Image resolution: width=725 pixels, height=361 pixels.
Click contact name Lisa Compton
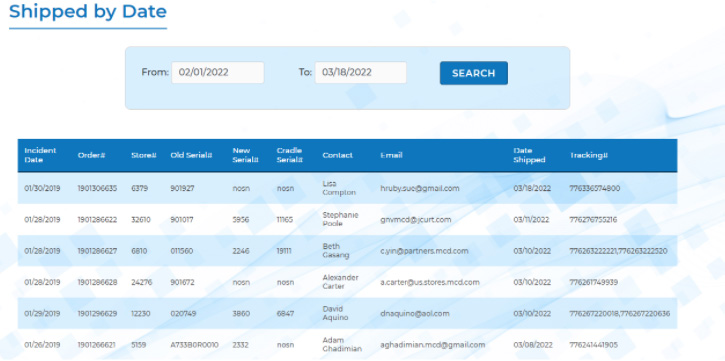click(x=339, y=188)
